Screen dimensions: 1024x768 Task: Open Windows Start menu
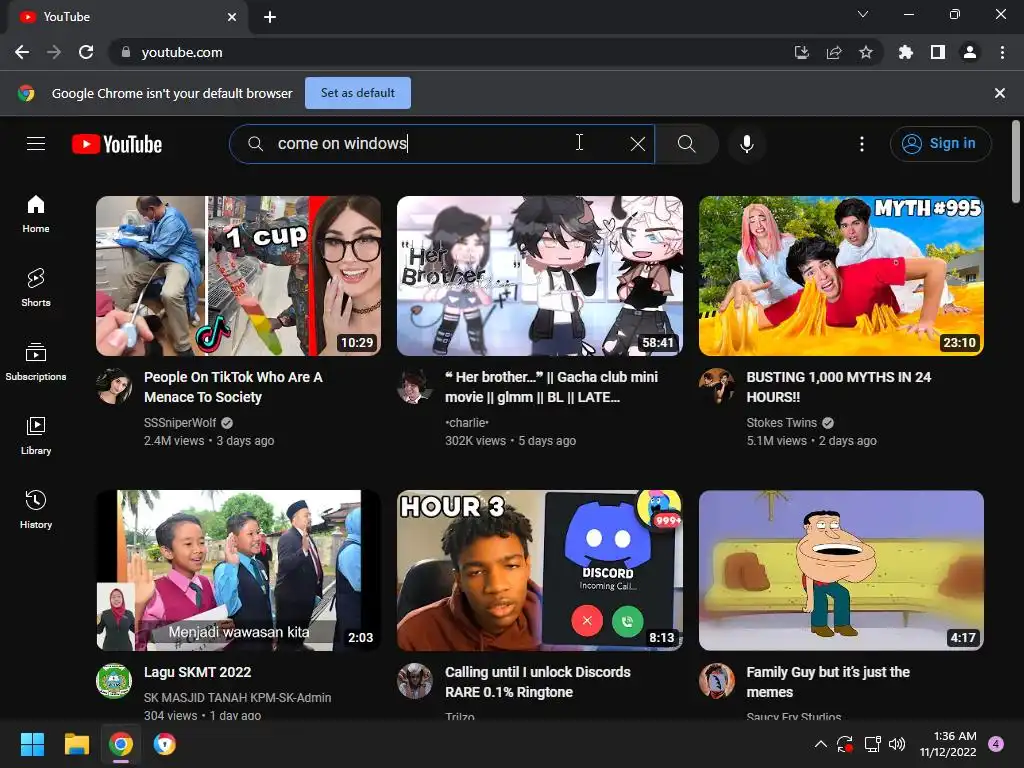click(32, 744)
